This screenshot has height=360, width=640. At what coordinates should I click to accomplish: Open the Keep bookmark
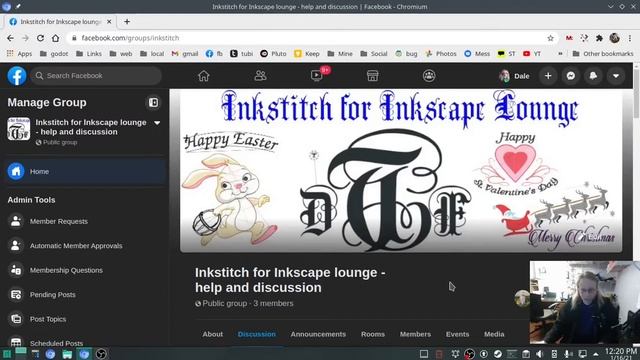(307, 53)
